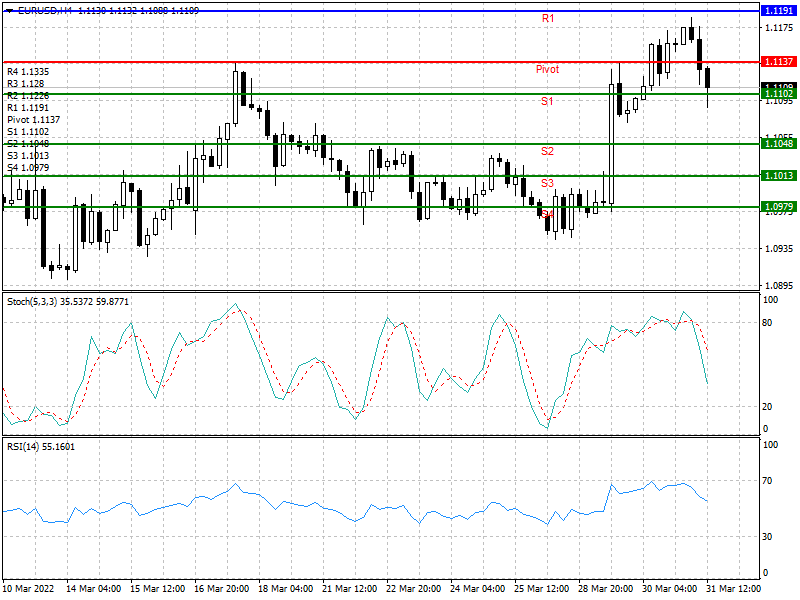
Task: Click the R4 1.1335 text in level list
Action: point(27,72)
